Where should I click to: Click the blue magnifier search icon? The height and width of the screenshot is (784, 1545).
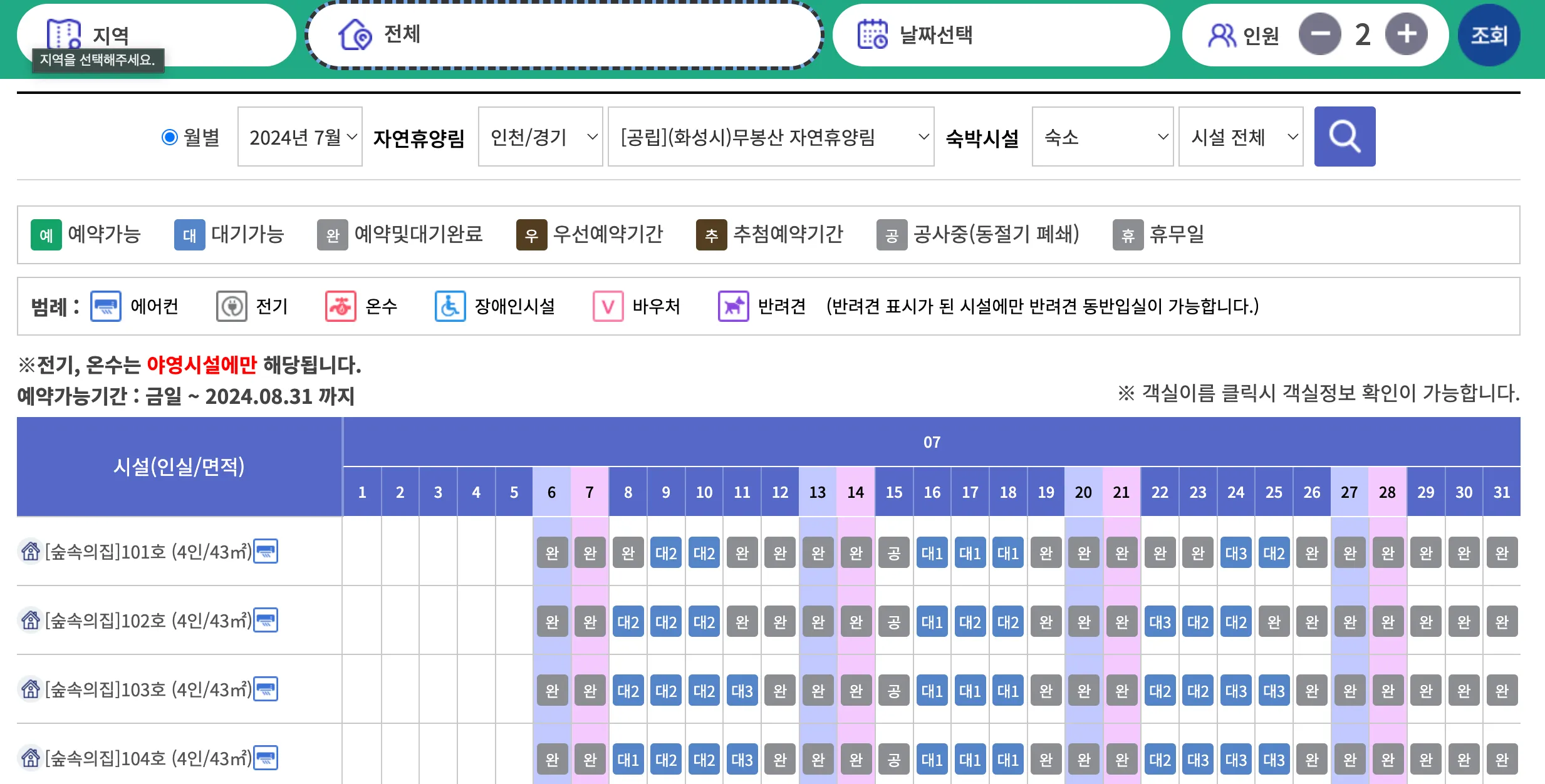pyautogui.click(x=1345, y=137)
